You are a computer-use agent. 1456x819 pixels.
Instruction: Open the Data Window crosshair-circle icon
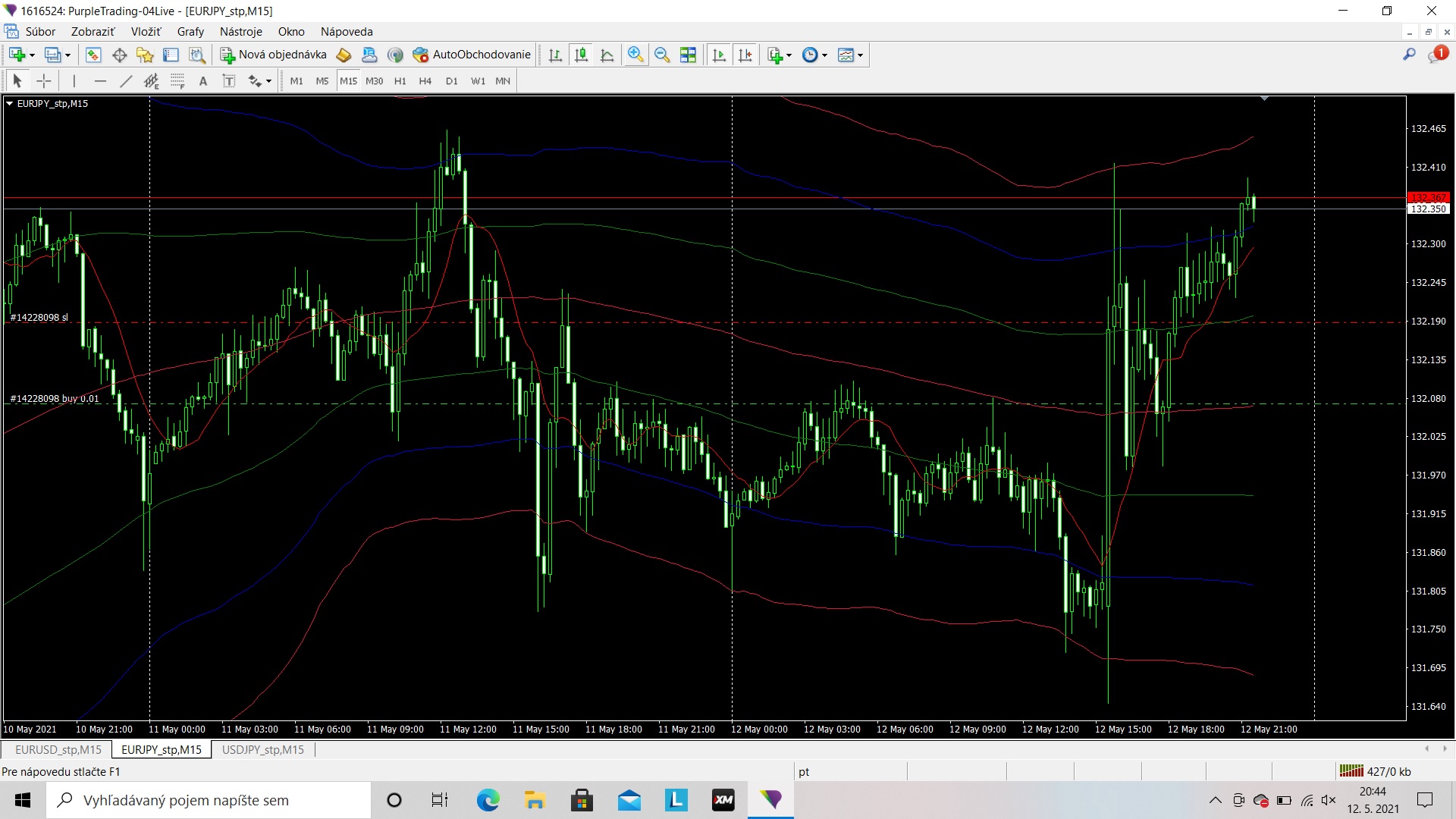pos(119,55)
